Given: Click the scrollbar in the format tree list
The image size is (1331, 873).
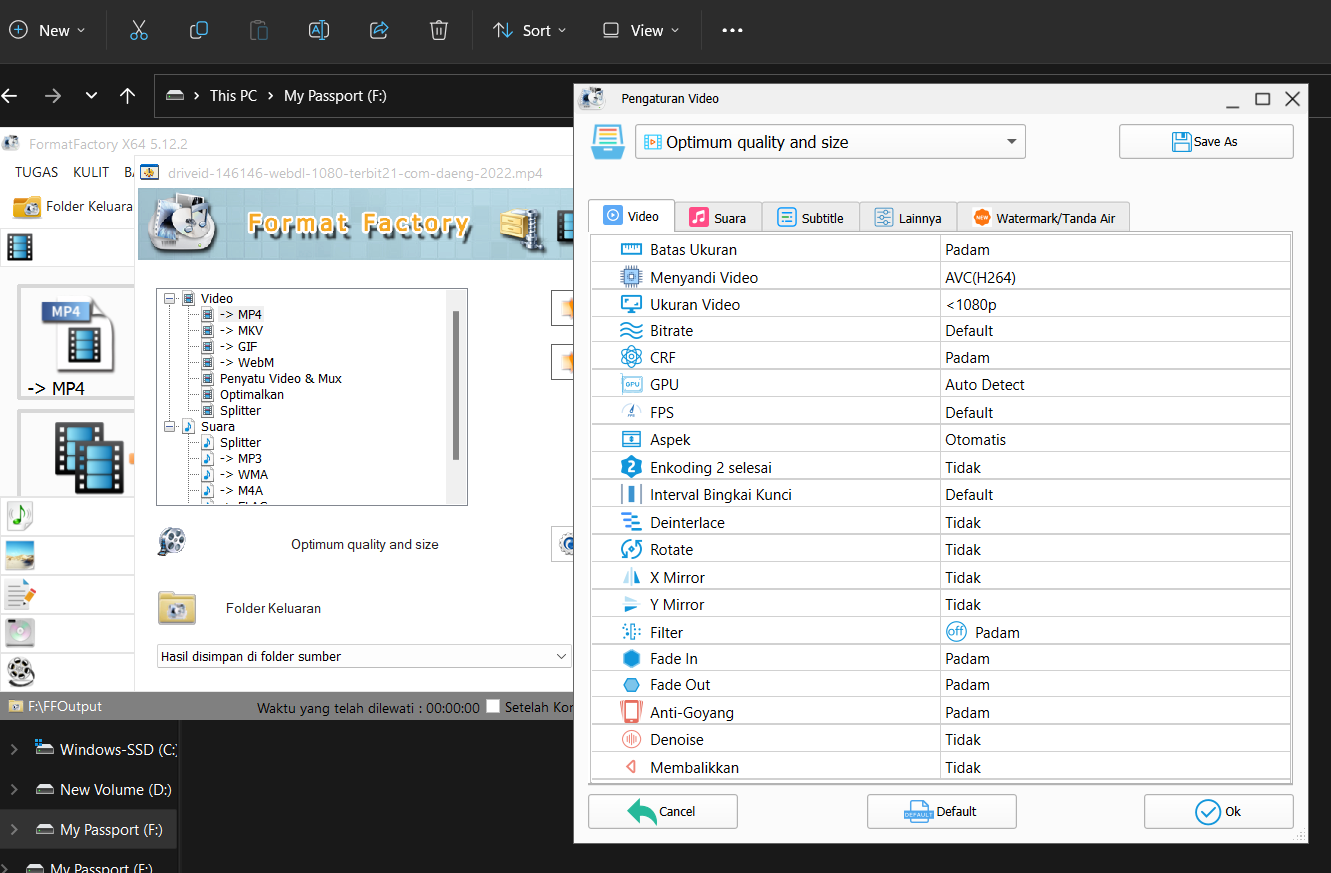Looking at the screenshot, I should [456, 385].
